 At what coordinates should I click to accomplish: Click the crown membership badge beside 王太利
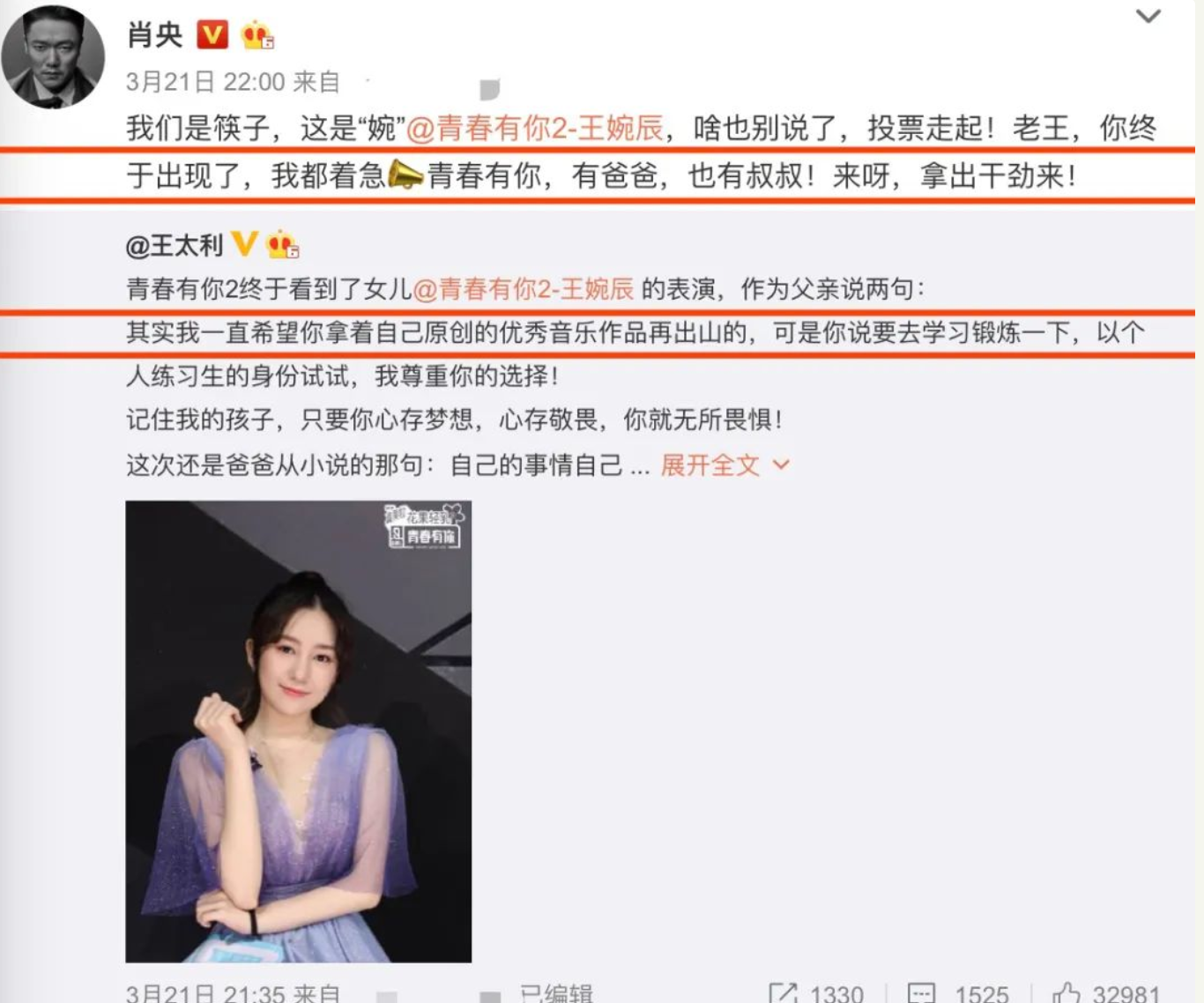coord(283,244)
